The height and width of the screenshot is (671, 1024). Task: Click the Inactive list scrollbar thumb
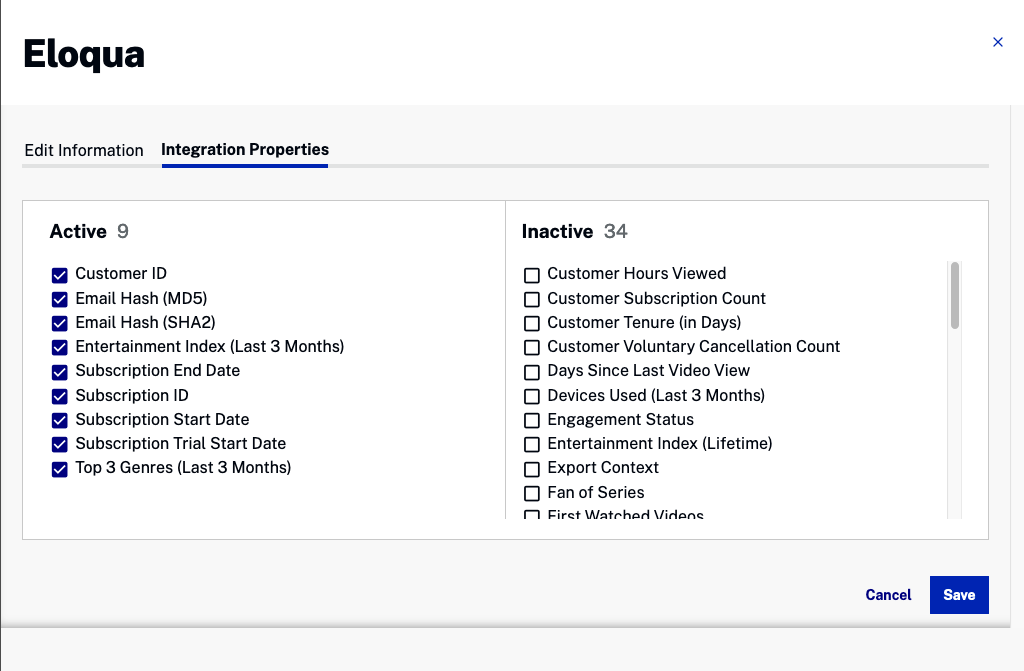[x=955, y=295]
